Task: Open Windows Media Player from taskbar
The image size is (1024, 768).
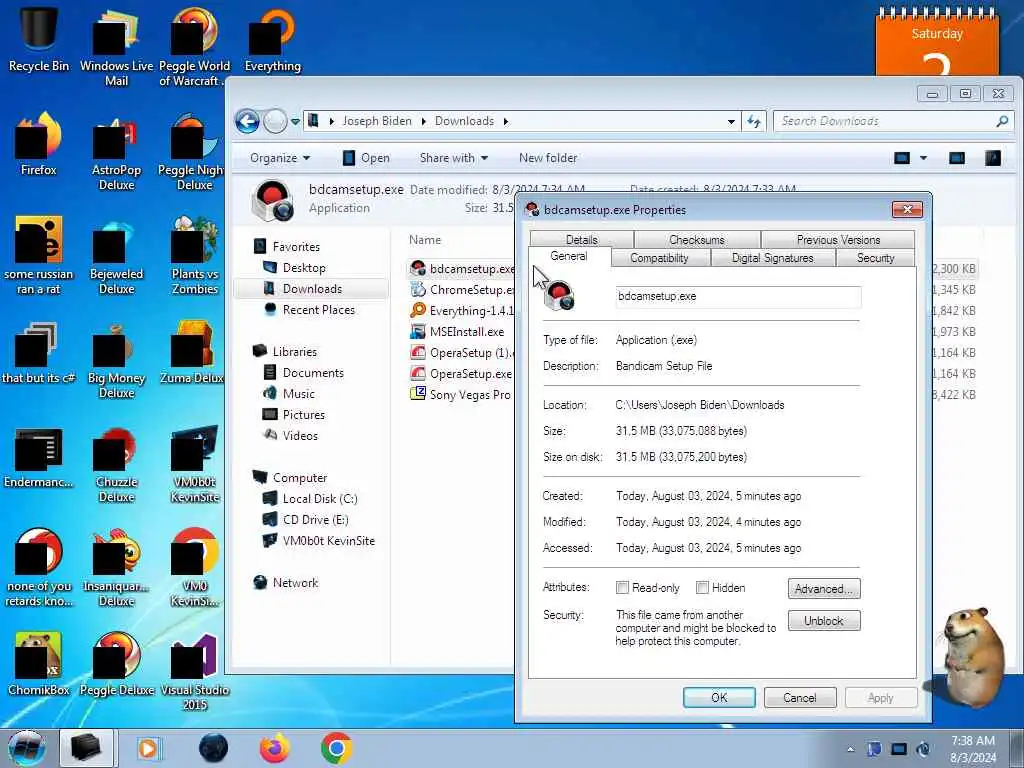Action: pyautogui.click(x=148, y=748)
